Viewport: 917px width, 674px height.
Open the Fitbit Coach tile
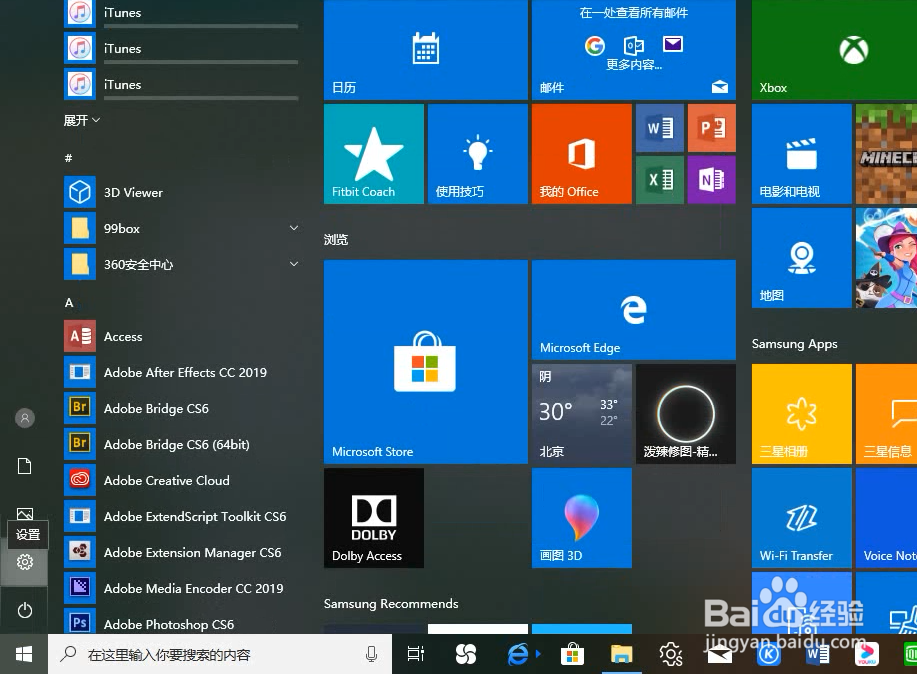click(x=374, y=154)
